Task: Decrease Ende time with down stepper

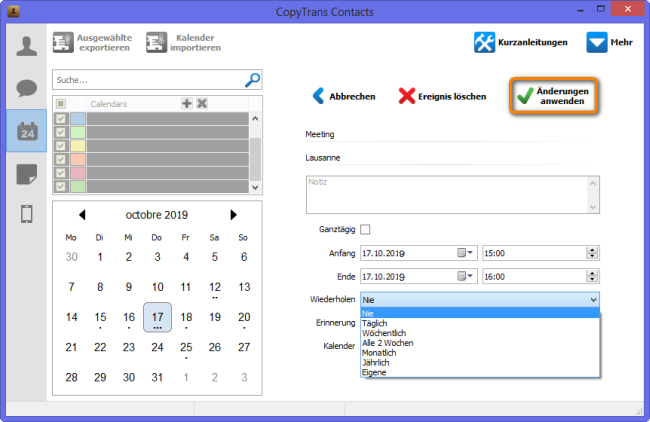Action: click(592, 280)
